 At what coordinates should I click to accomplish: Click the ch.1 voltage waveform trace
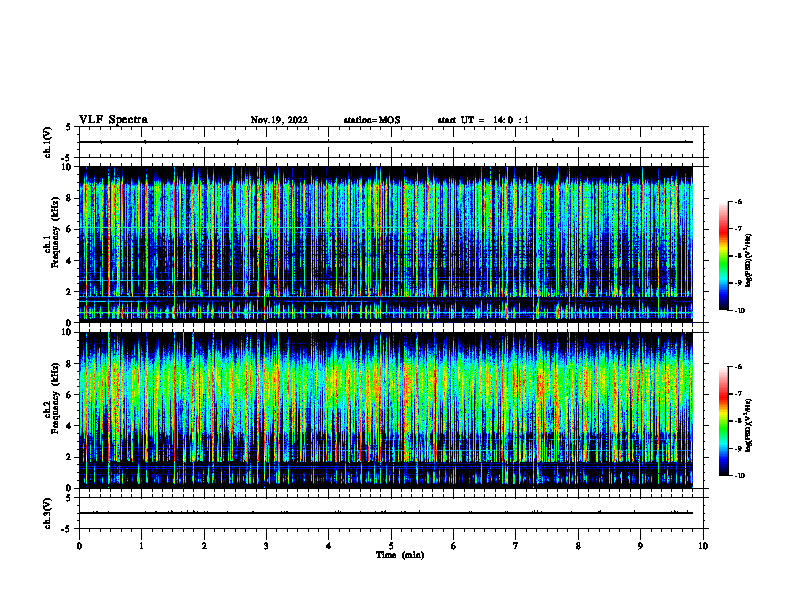[x=386, y=142]
